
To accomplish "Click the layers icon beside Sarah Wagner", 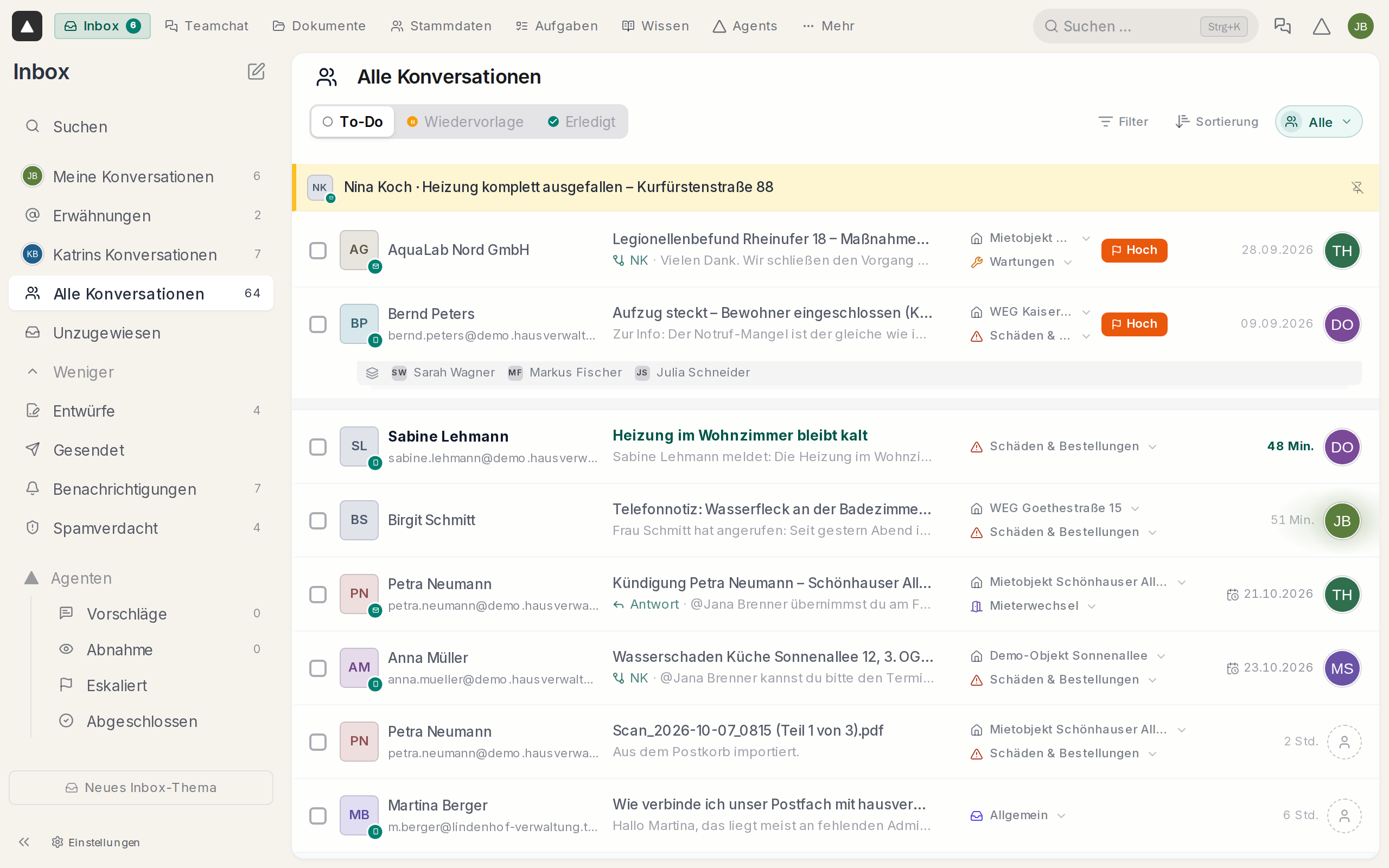I will point(372,373).
